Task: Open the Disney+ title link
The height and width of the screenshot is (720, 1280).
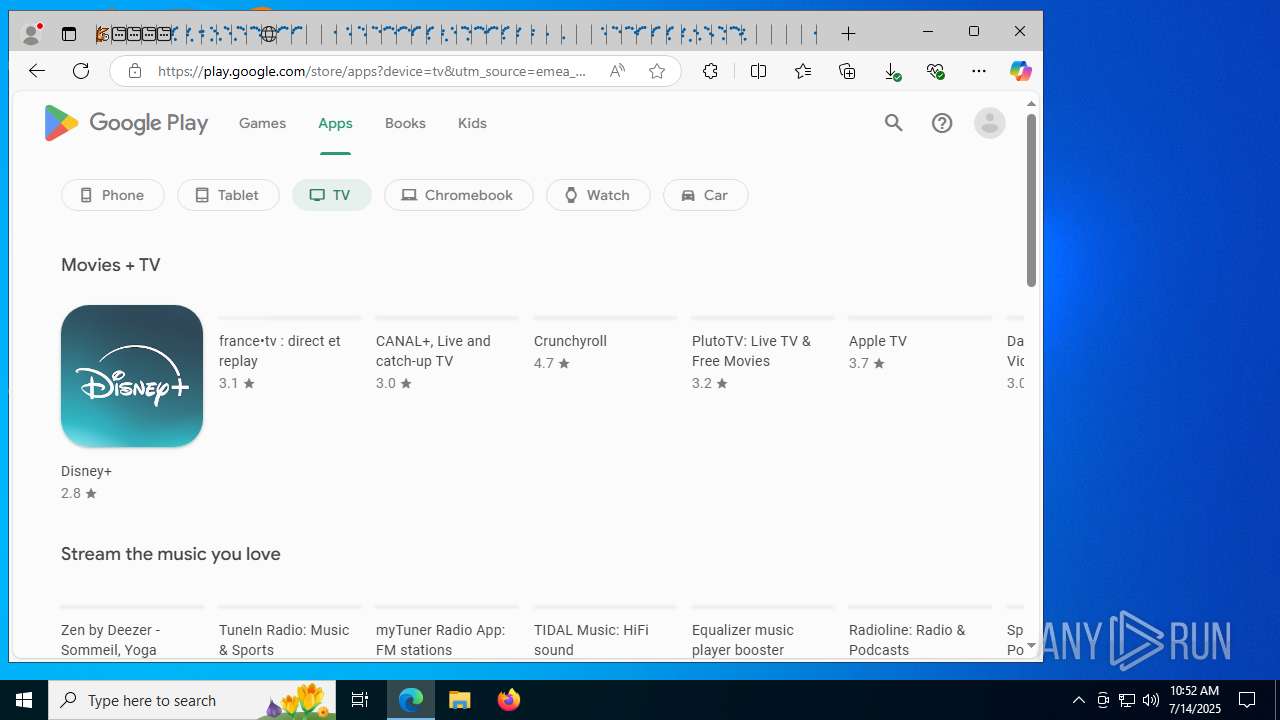Action: coord(86,471)
